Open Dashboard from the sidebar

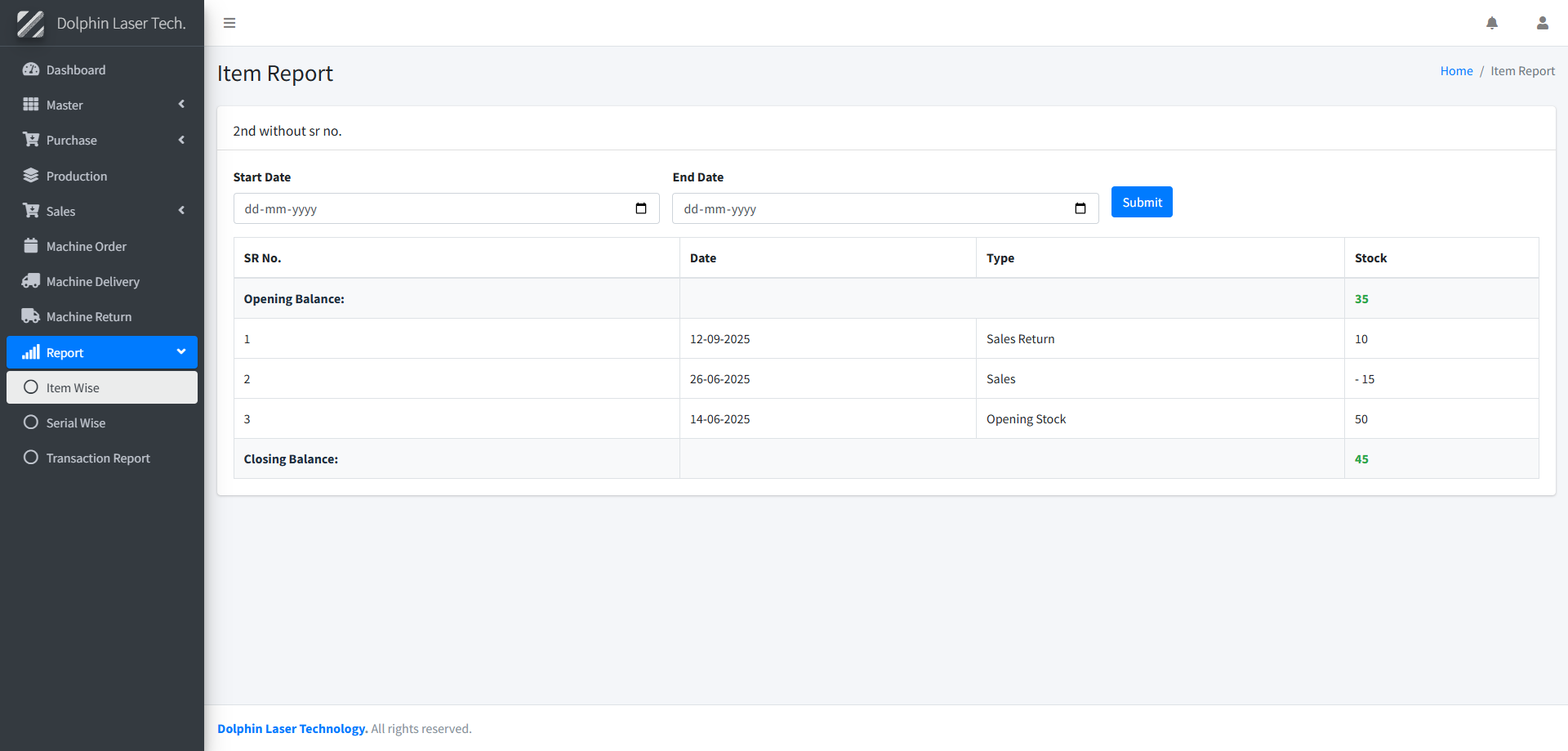tap(76, 70)
